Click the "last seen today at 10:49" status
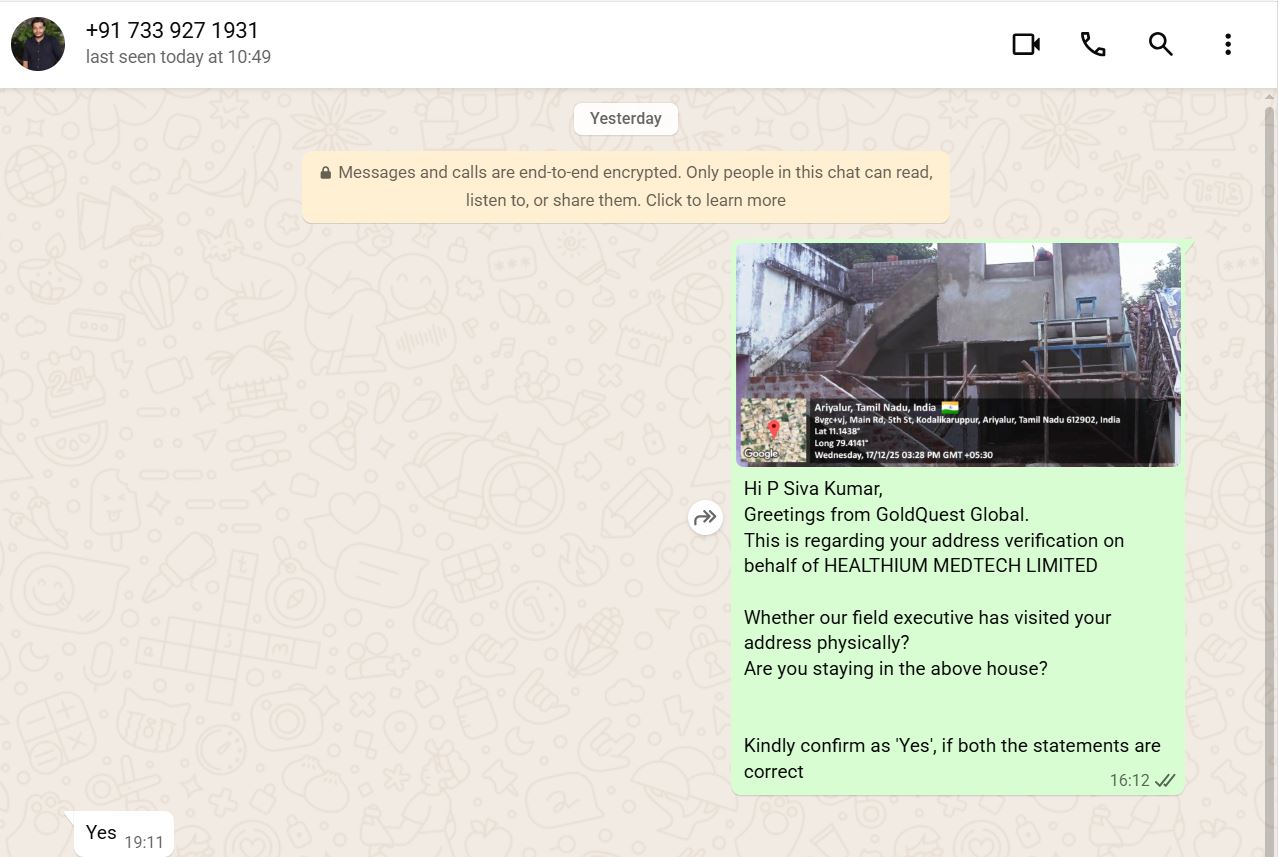Image resolution: width=1278 pixels, height=857 pixels. (178, 57)
